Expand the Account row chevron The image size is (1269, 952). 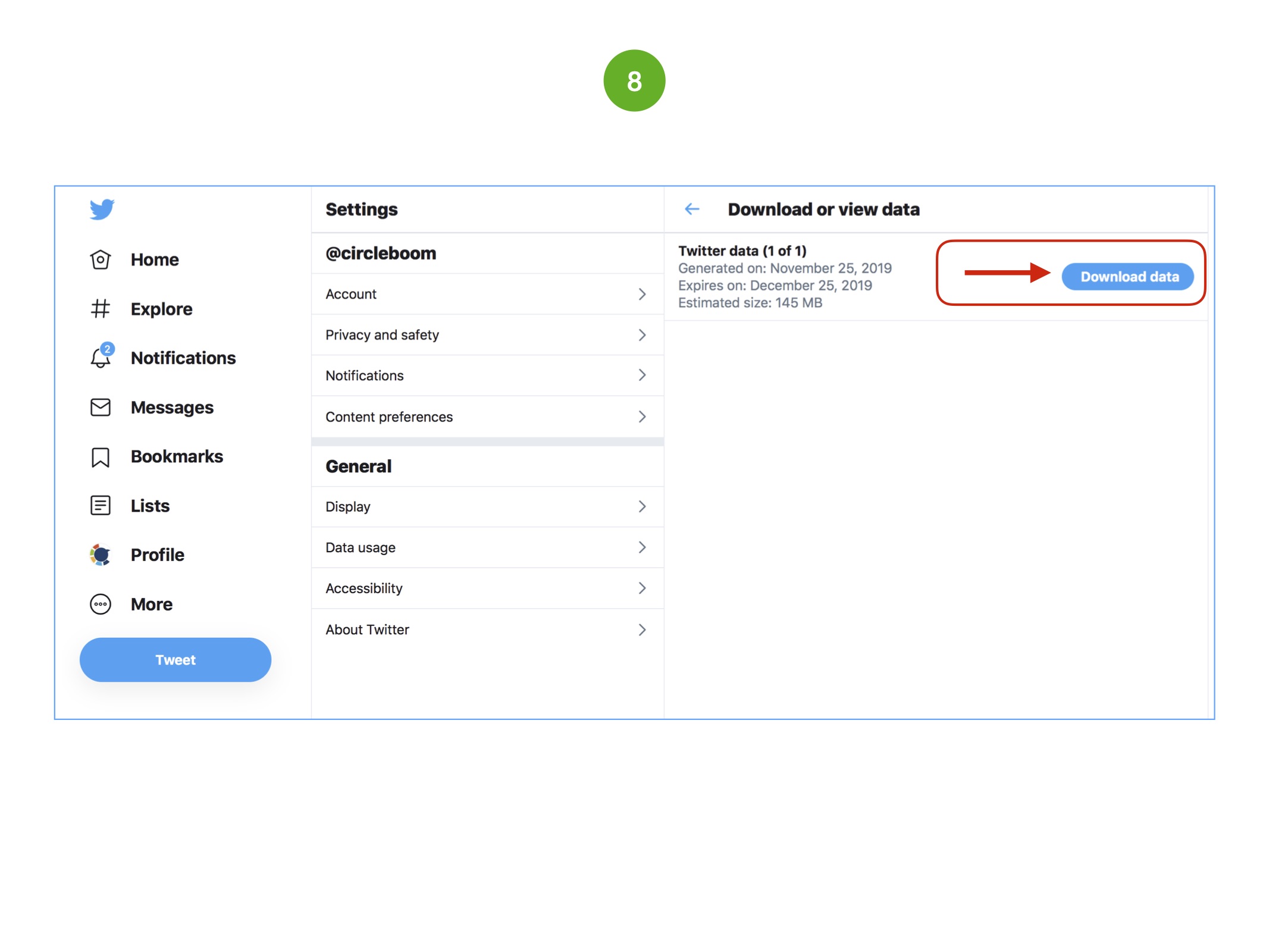point(642,294)
